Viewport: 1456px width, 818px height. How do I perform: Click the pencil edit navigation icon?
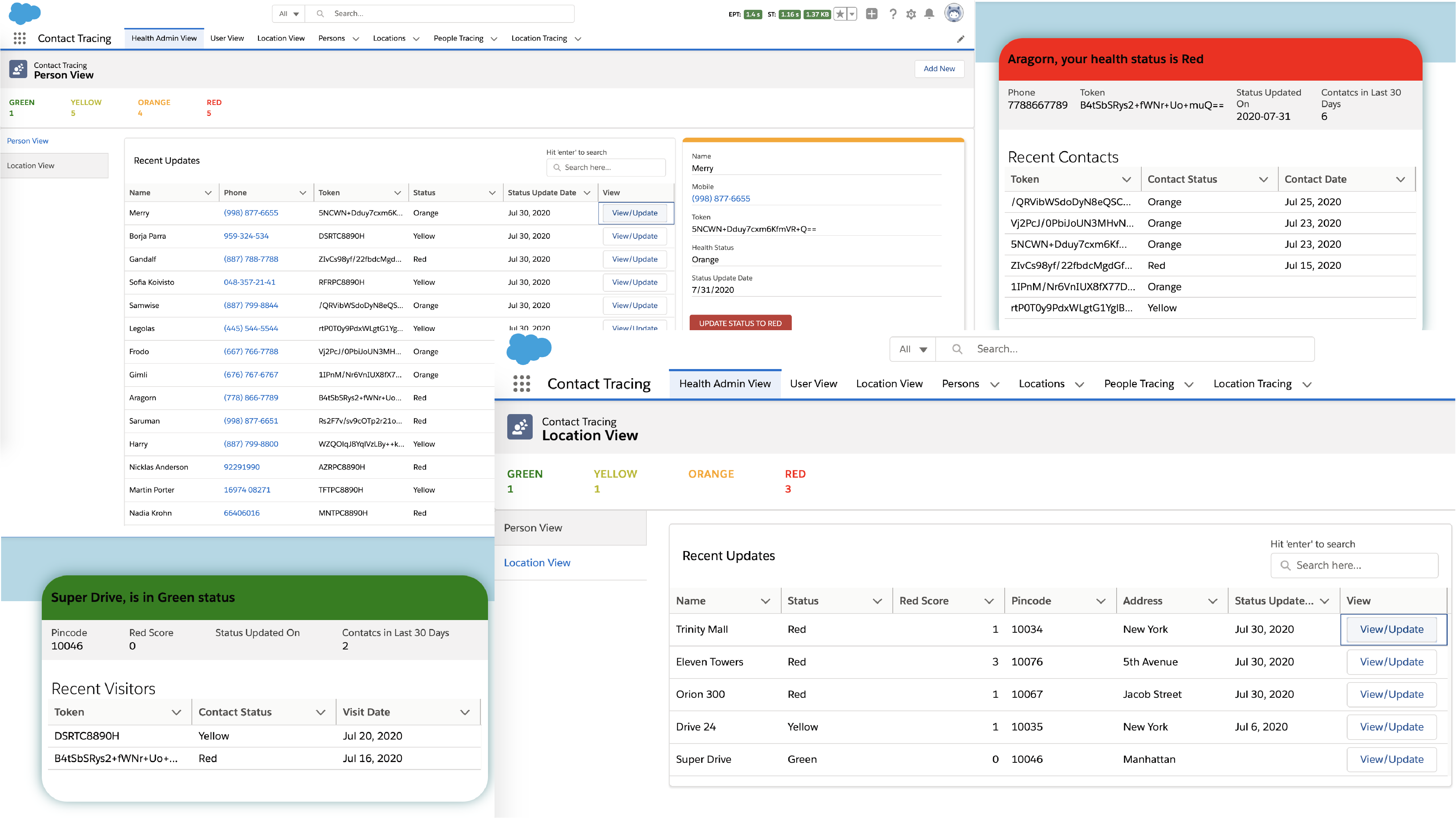961,39
